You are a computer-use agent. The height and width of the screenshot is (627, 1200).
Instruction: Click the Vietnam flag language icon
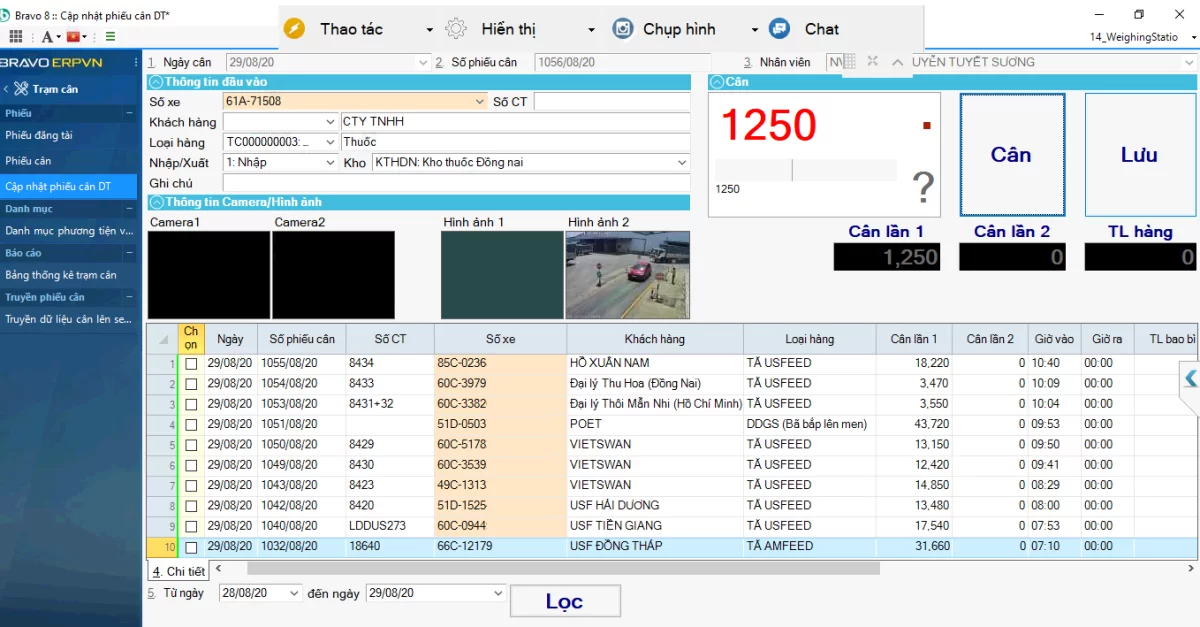click(x=72, y=37)
